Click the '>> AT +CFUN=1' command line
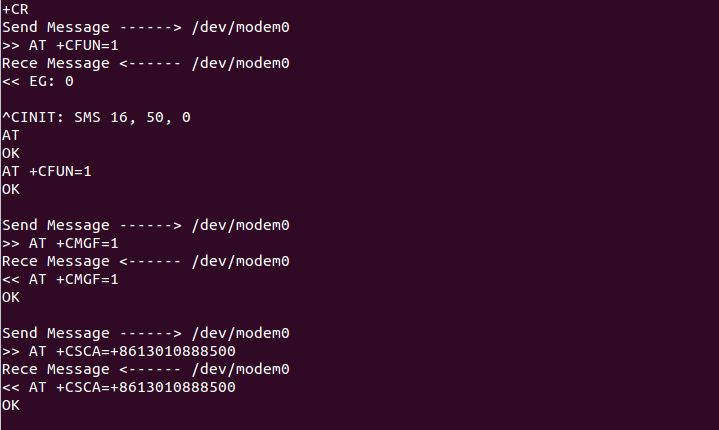719x430 pixels. tap(60, 45)
